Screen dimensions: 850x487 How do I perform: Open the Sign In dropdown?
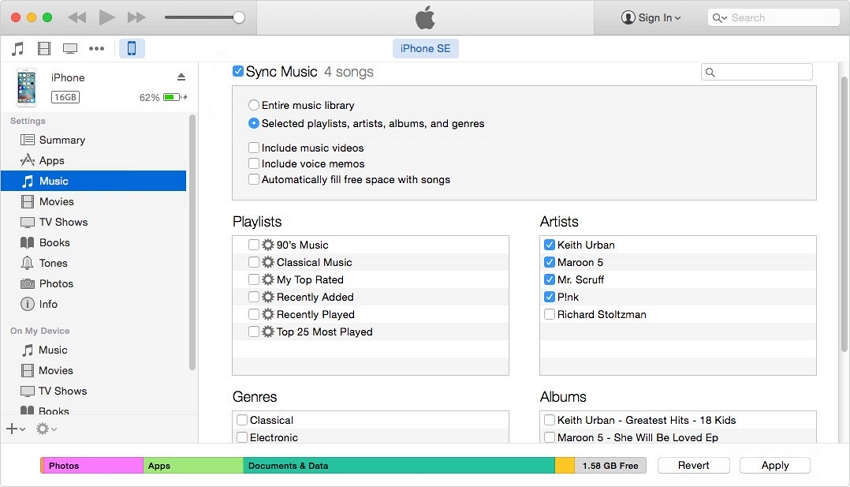(651, 17)
